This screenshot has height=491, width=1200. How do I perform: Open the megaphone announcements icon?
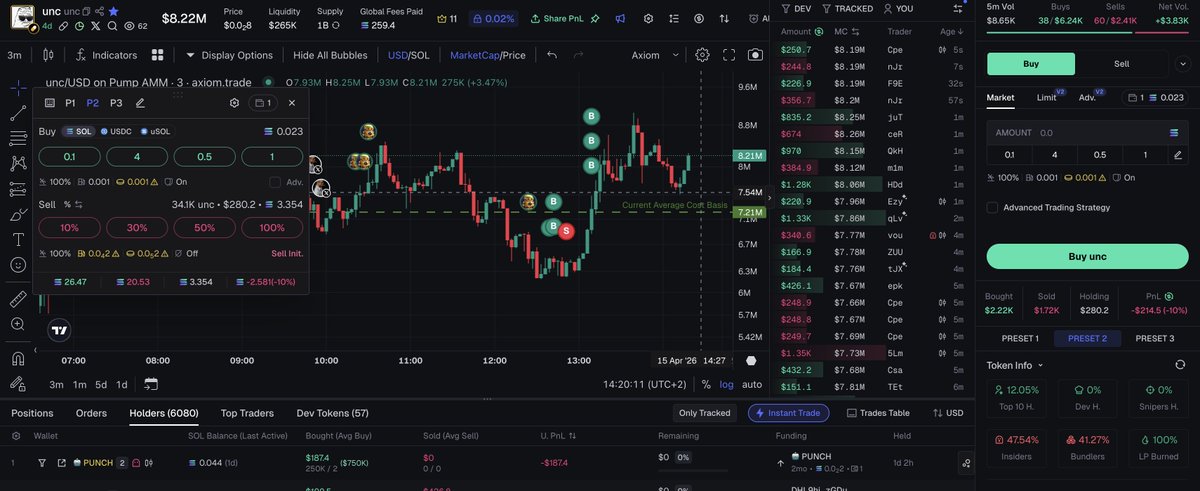click(x=620, y=18)
